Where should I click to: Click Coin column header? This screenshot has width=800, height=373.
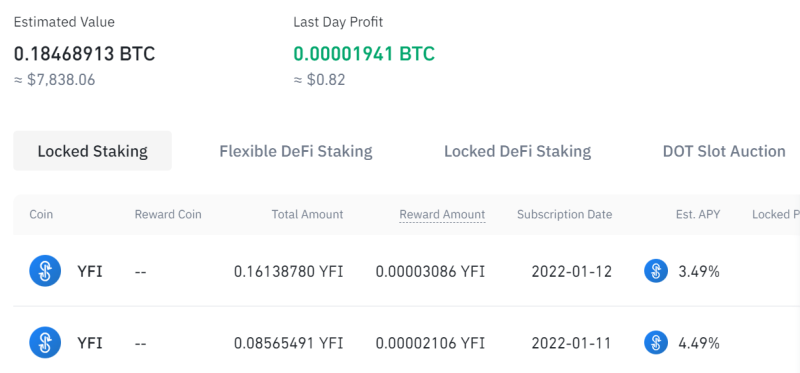[41, 214]
